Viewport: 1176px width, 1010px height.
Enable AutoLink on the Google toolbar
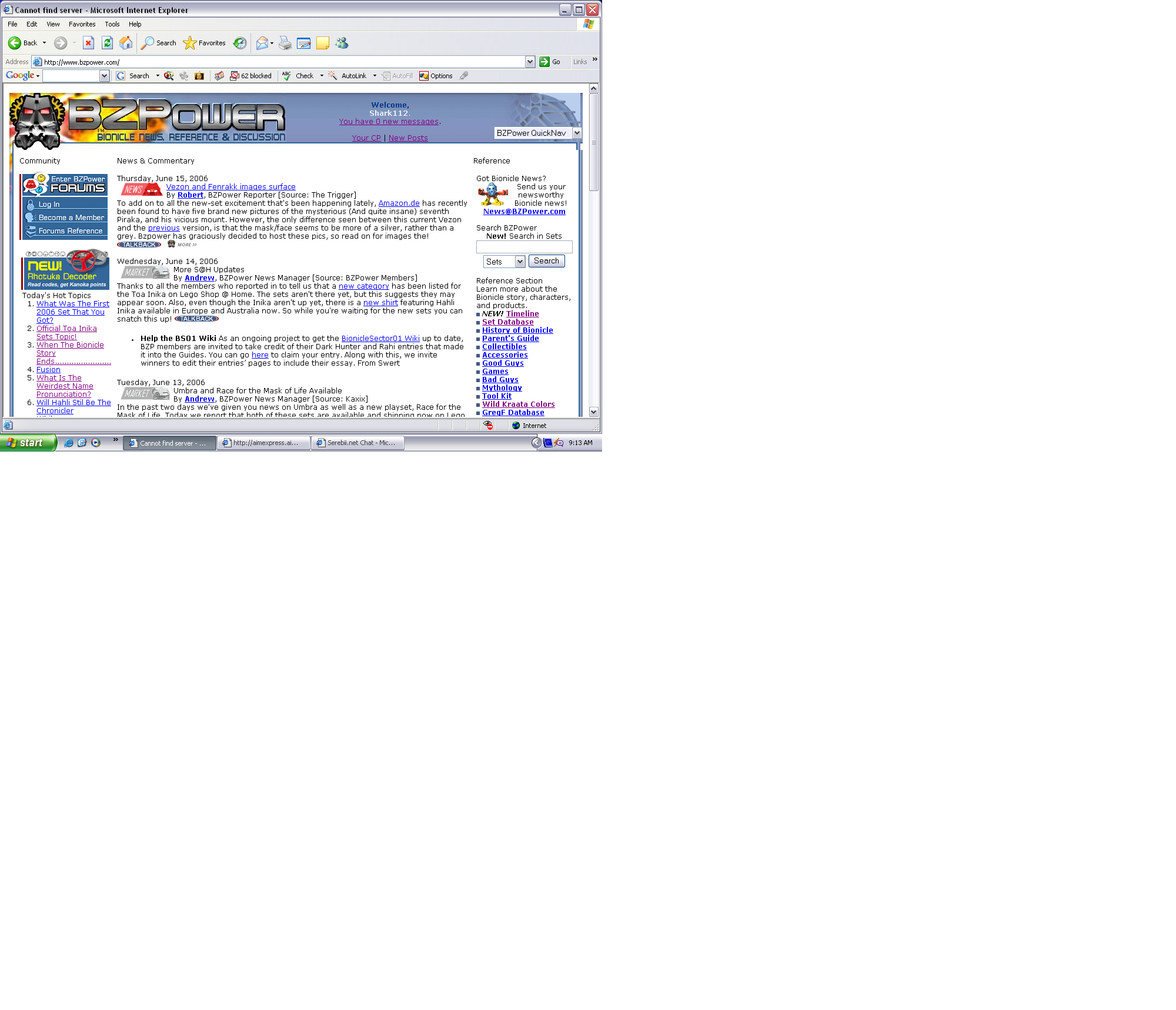[x=352, y=75]
